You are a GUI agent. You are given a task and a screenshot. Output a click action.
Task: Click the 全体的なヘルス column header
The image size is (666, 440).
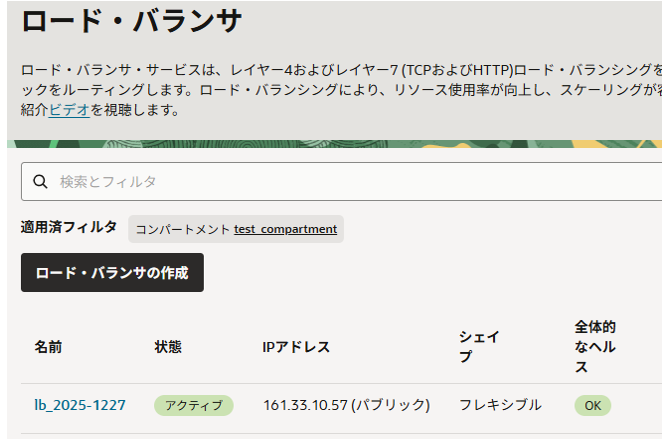point(595,347)
